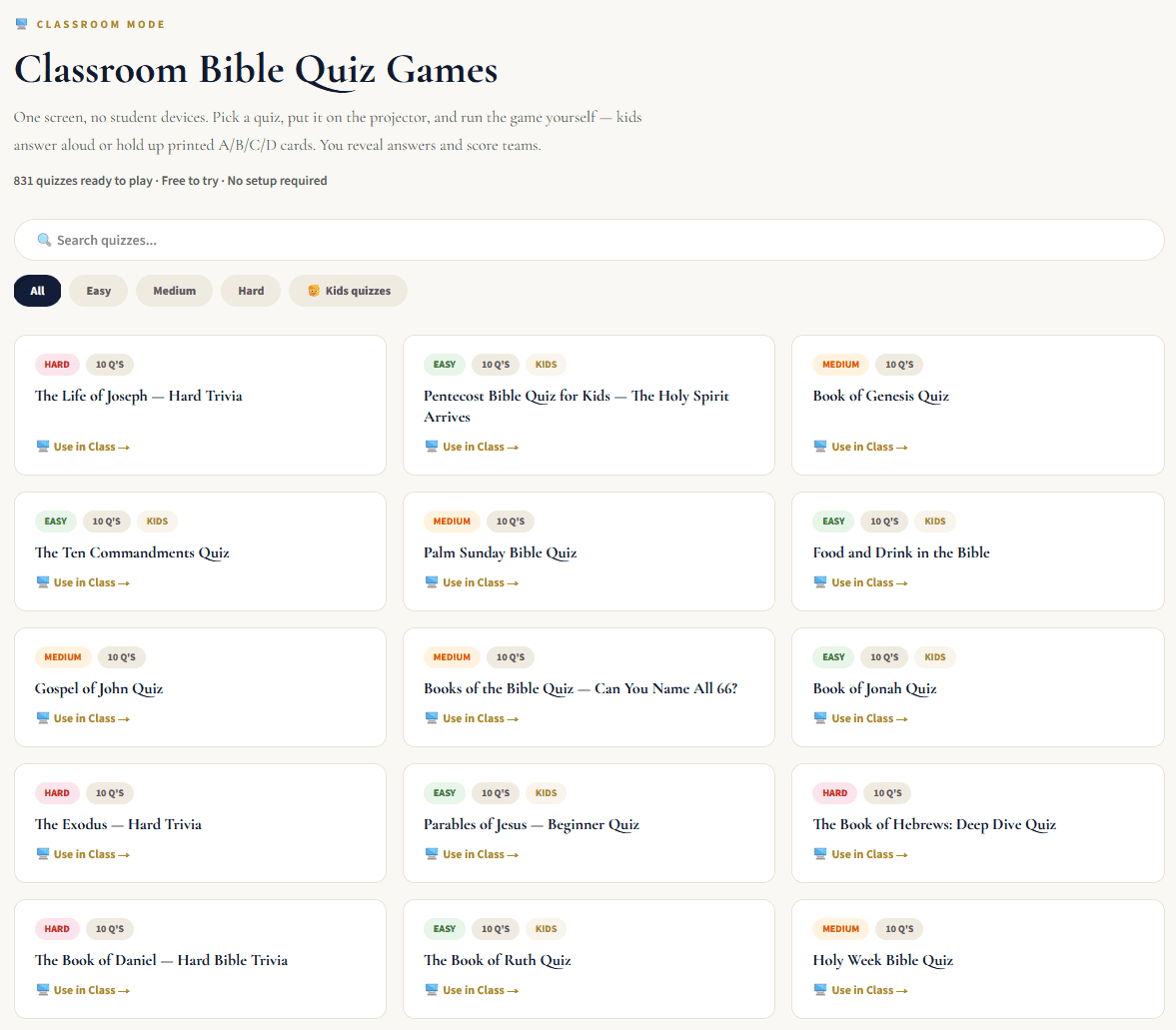Open The Exodus — Hard Trivia title

119,824
